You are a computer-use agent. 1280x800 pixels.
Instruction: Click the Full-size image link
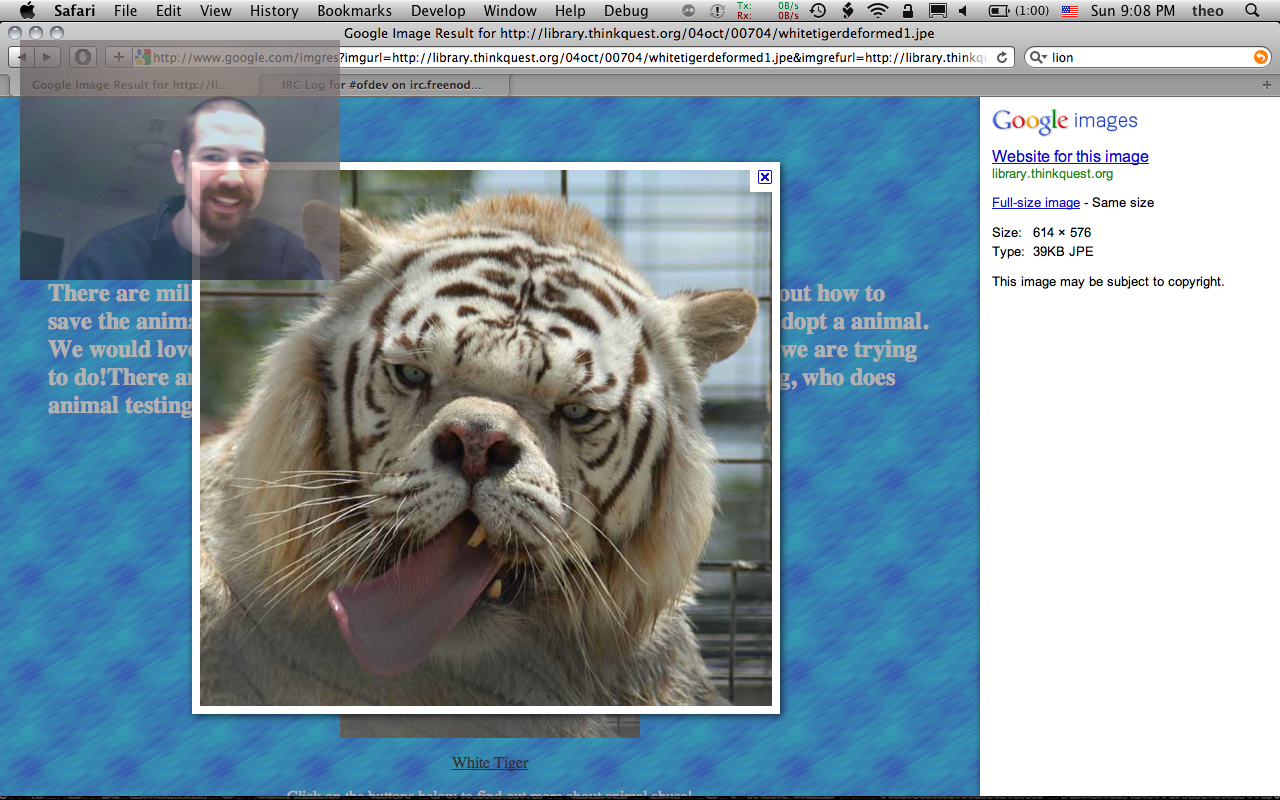[x=1035, y=203]
